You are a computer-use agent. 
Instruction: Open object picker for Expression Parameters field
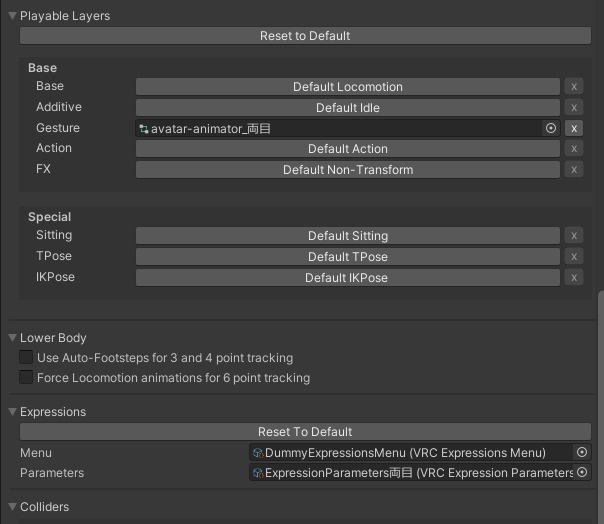pyautogui.click(x=582, y=472)
